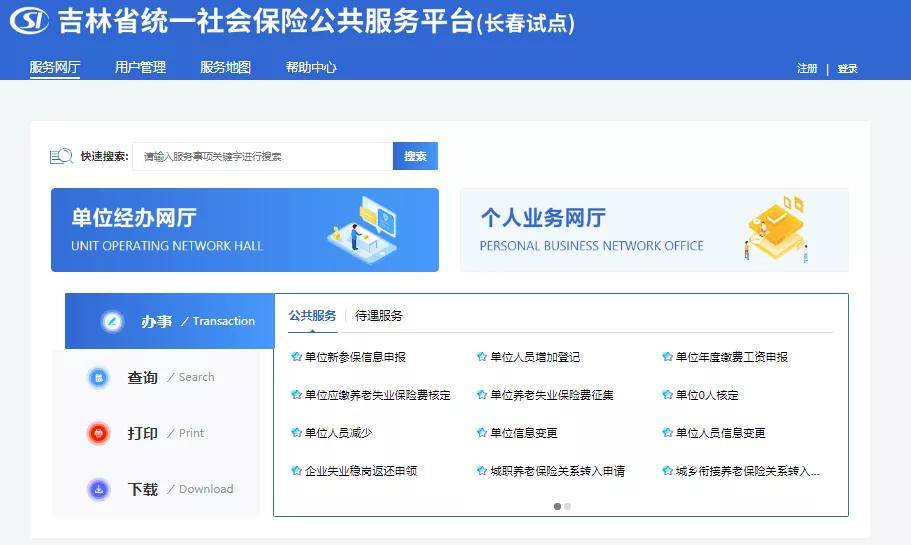Viewport: 911px width, 545px height.
Task: Click icon beside 单位新参保信息申报
Action: 296,357
